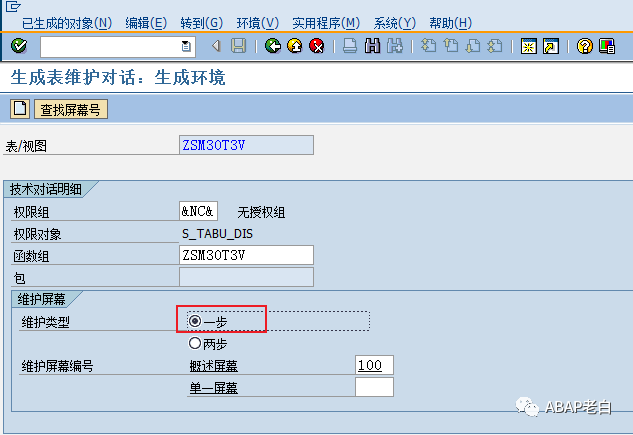Viewport: 633px width, 435px height.
Task: Click the First Page icon
Action: pos(428,46)
